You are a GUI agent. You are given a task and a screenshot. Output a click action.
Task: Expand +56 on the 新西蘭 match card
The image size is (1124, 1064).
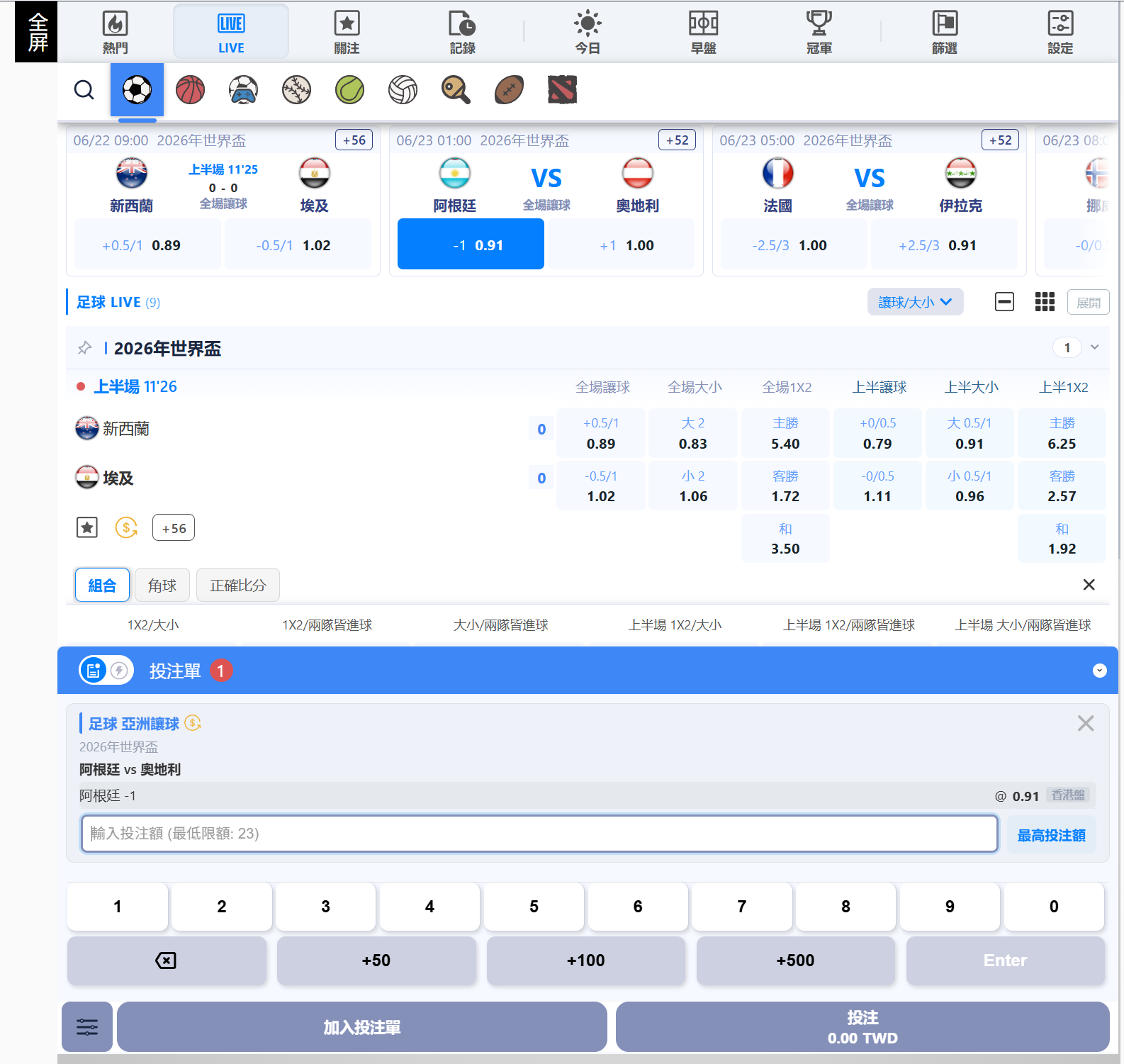(x=354, y=140)
